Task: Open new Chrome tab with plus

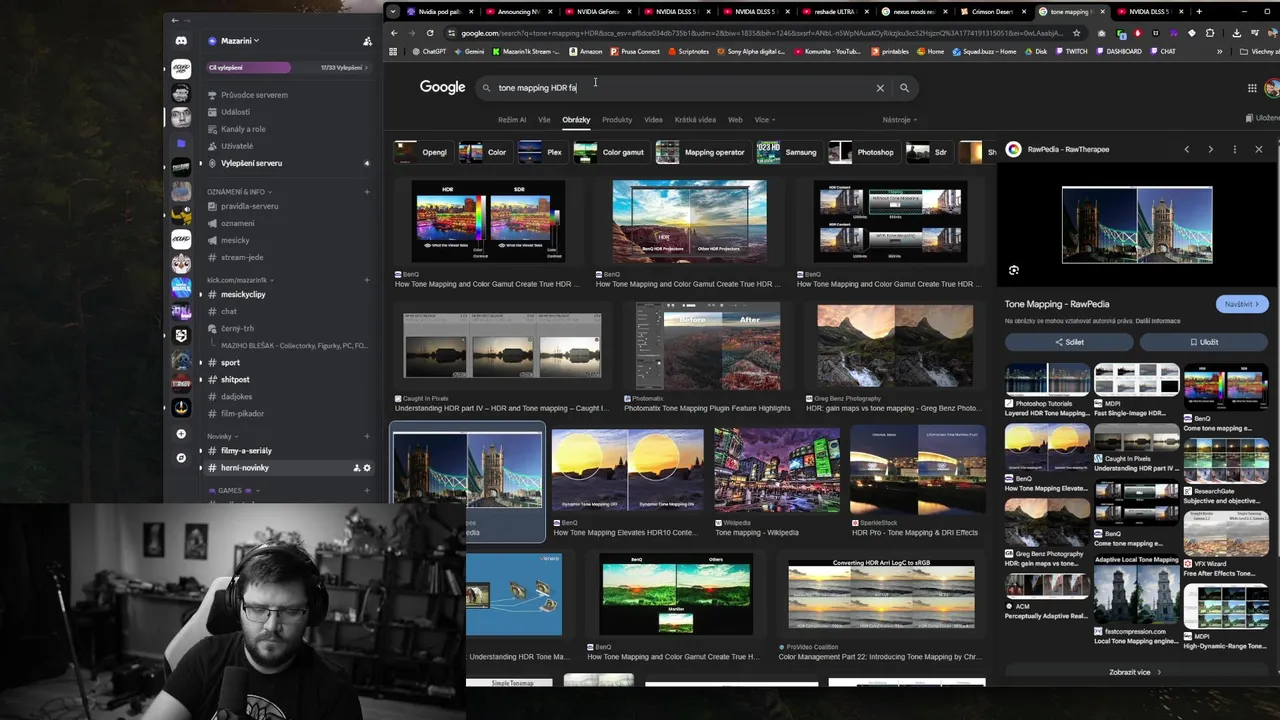Action: coord(1199,12)
